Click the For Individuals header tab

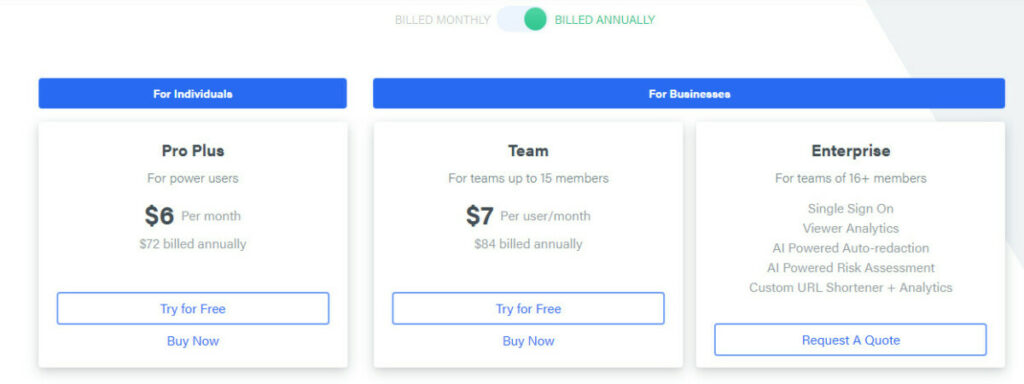(x=193, y=93)
